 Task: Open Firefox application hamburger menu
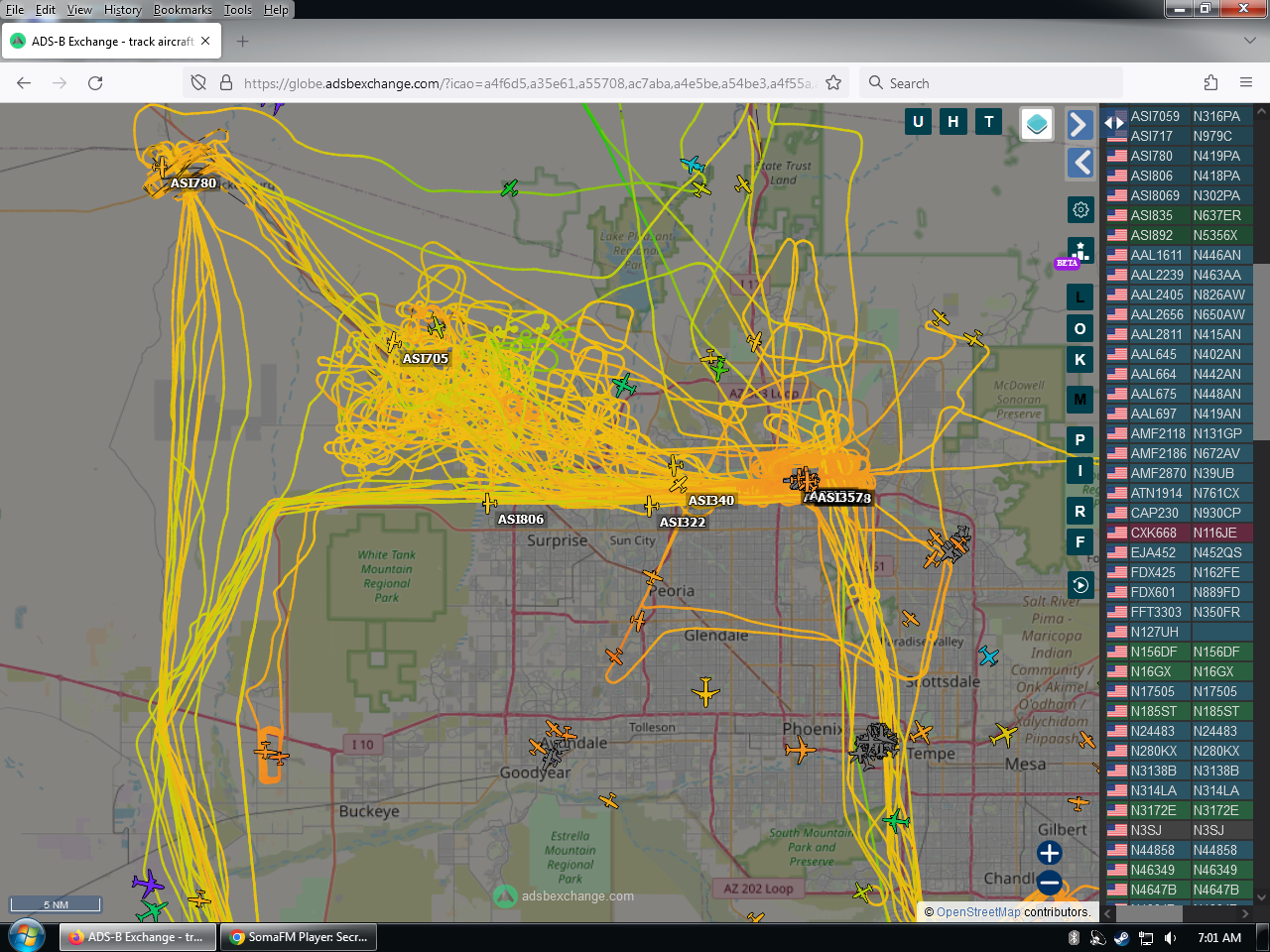(x=1246, y=83)
